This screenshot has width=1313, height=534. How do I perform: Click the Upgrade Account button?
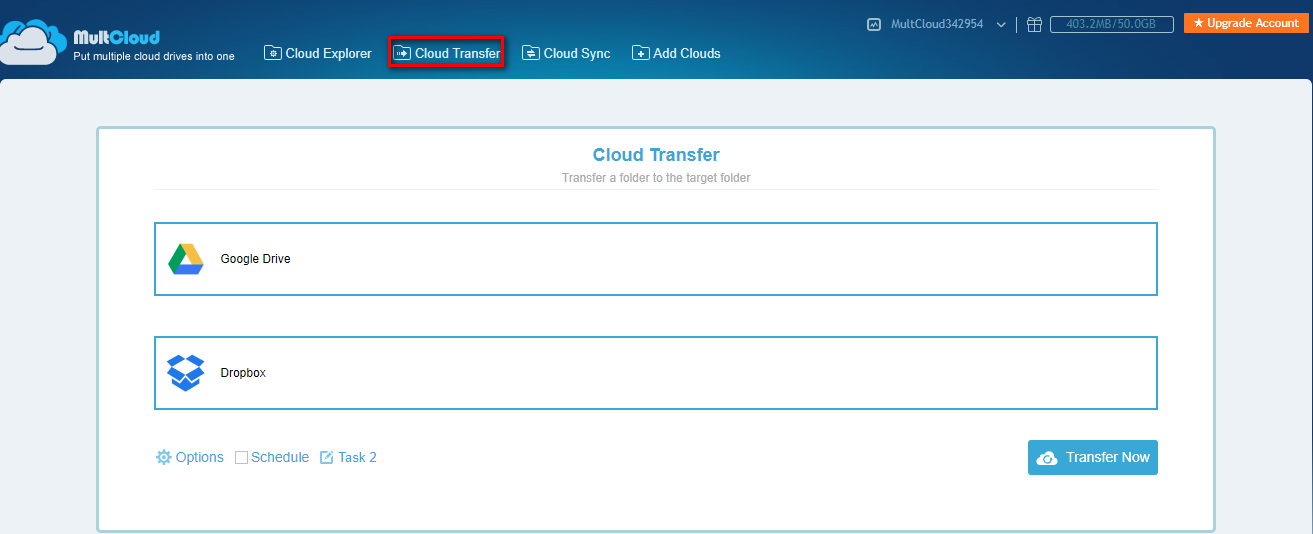click(x=1244, y=23)
